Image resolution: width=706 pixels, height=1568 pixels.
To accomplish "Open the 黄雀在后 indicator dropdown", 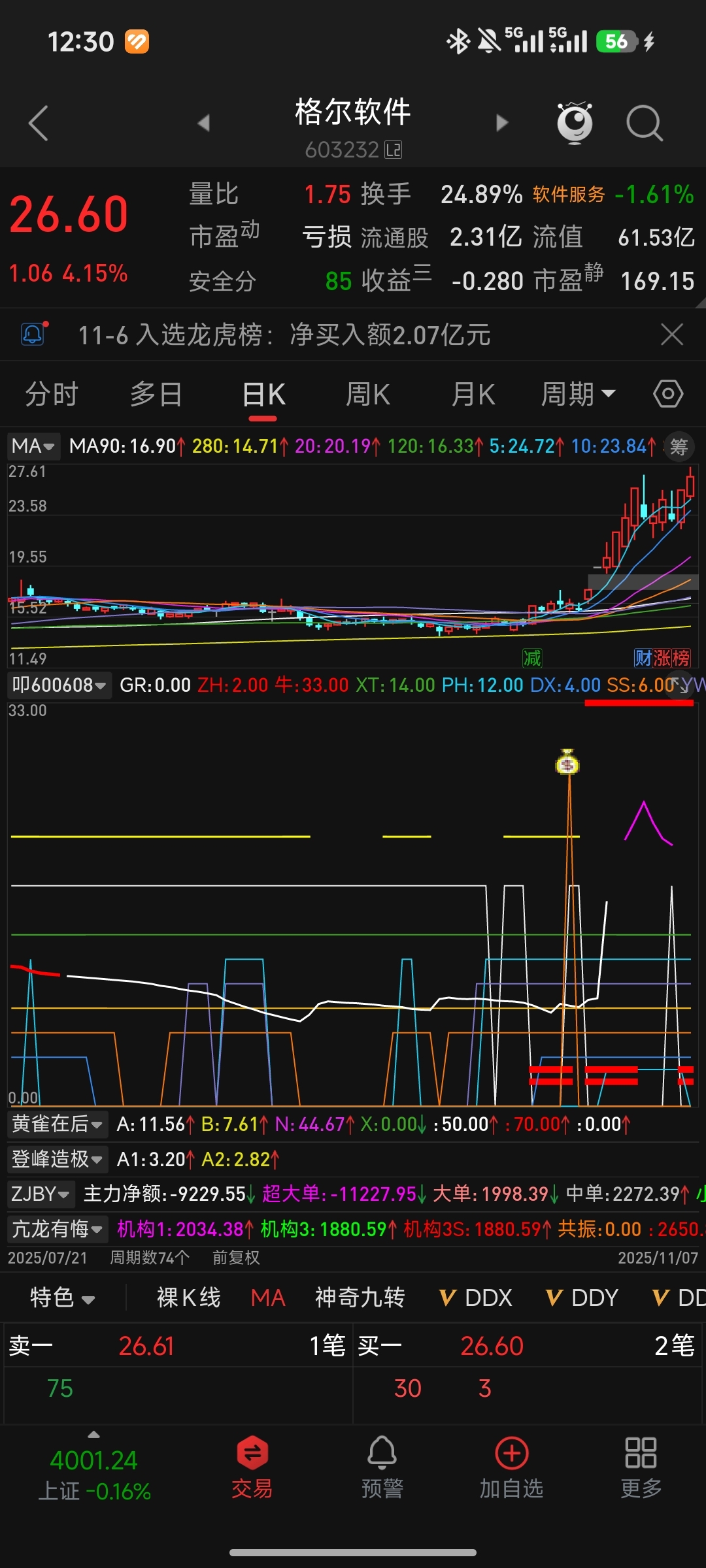I will tap(58, 1124).
